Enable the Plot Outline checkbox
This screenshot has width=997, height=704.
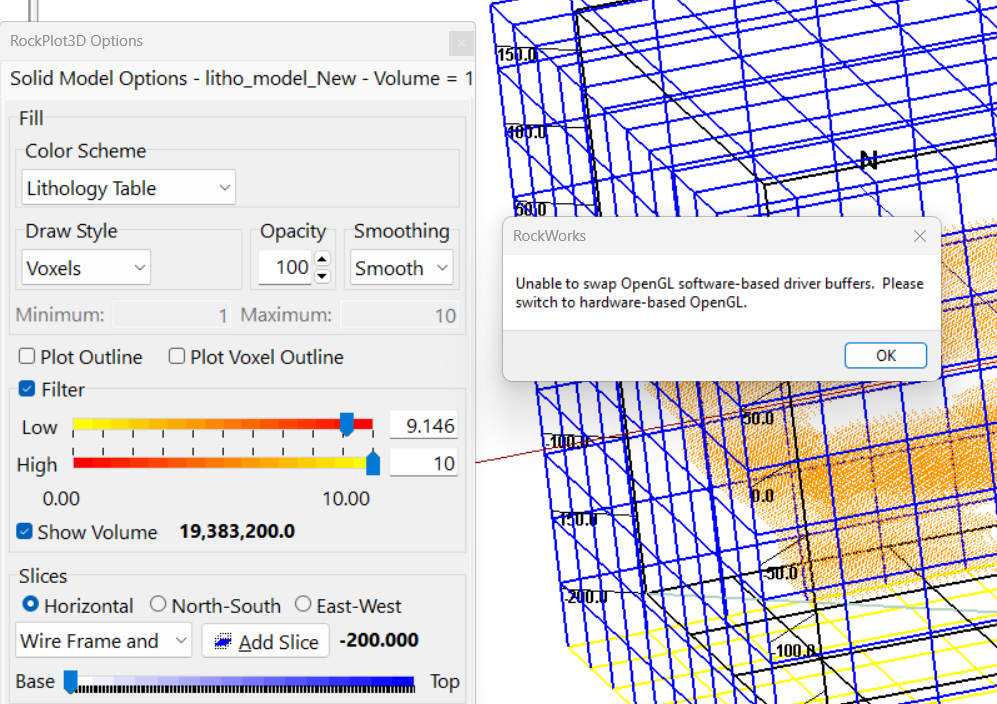(27, 357)
